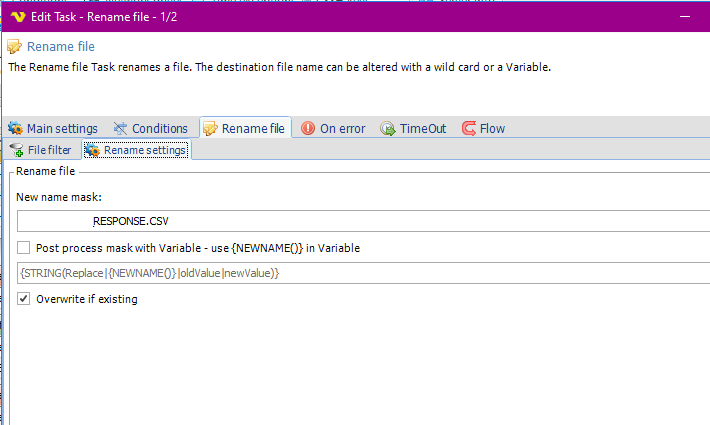Viewport: 710px width, 425px height.
Task: Click the File filter sub-tab icon
Action: (16, 150)
